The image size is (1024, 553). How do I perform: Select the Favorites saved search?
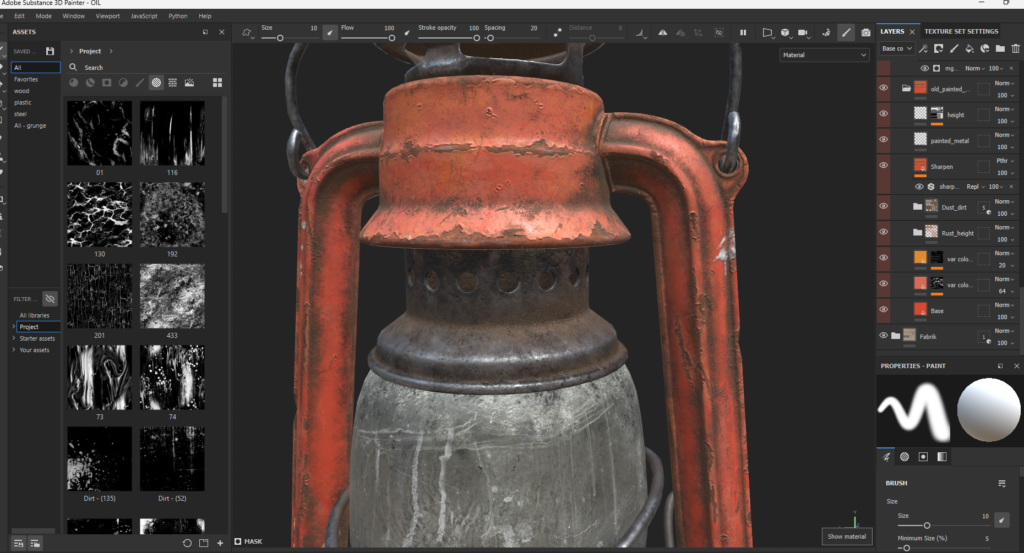(x=26, y=79)
